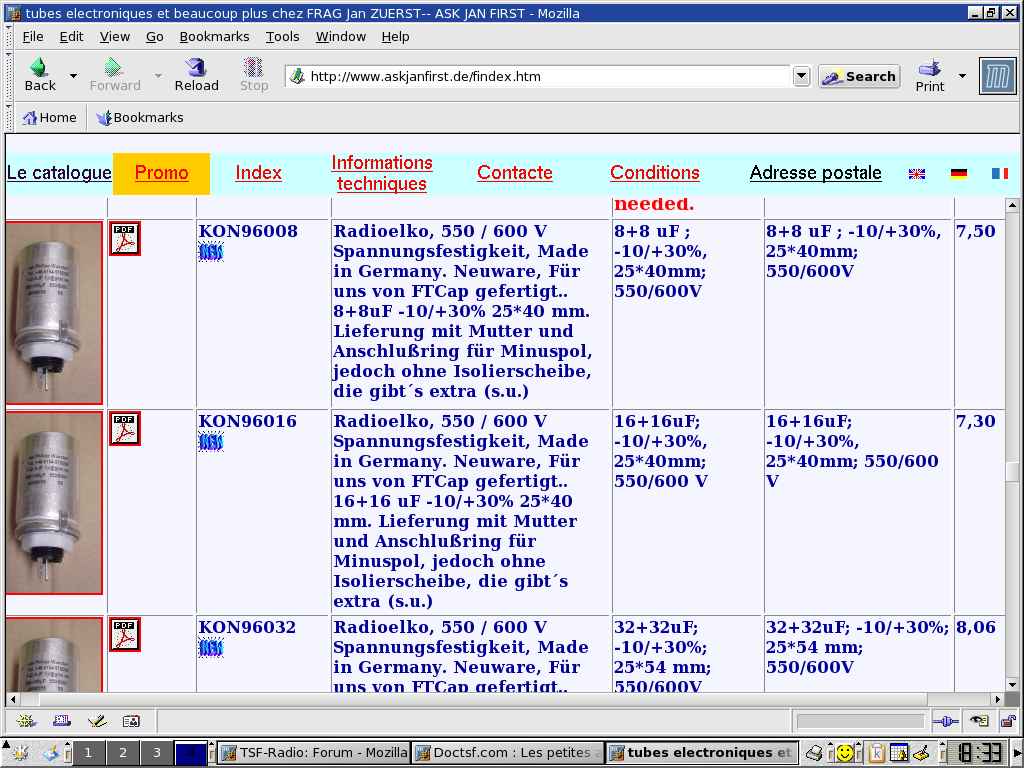1024x768 pixels.
Task: Switch to Doctsf.com window in the taskbar
Action: tap(507, 752)
